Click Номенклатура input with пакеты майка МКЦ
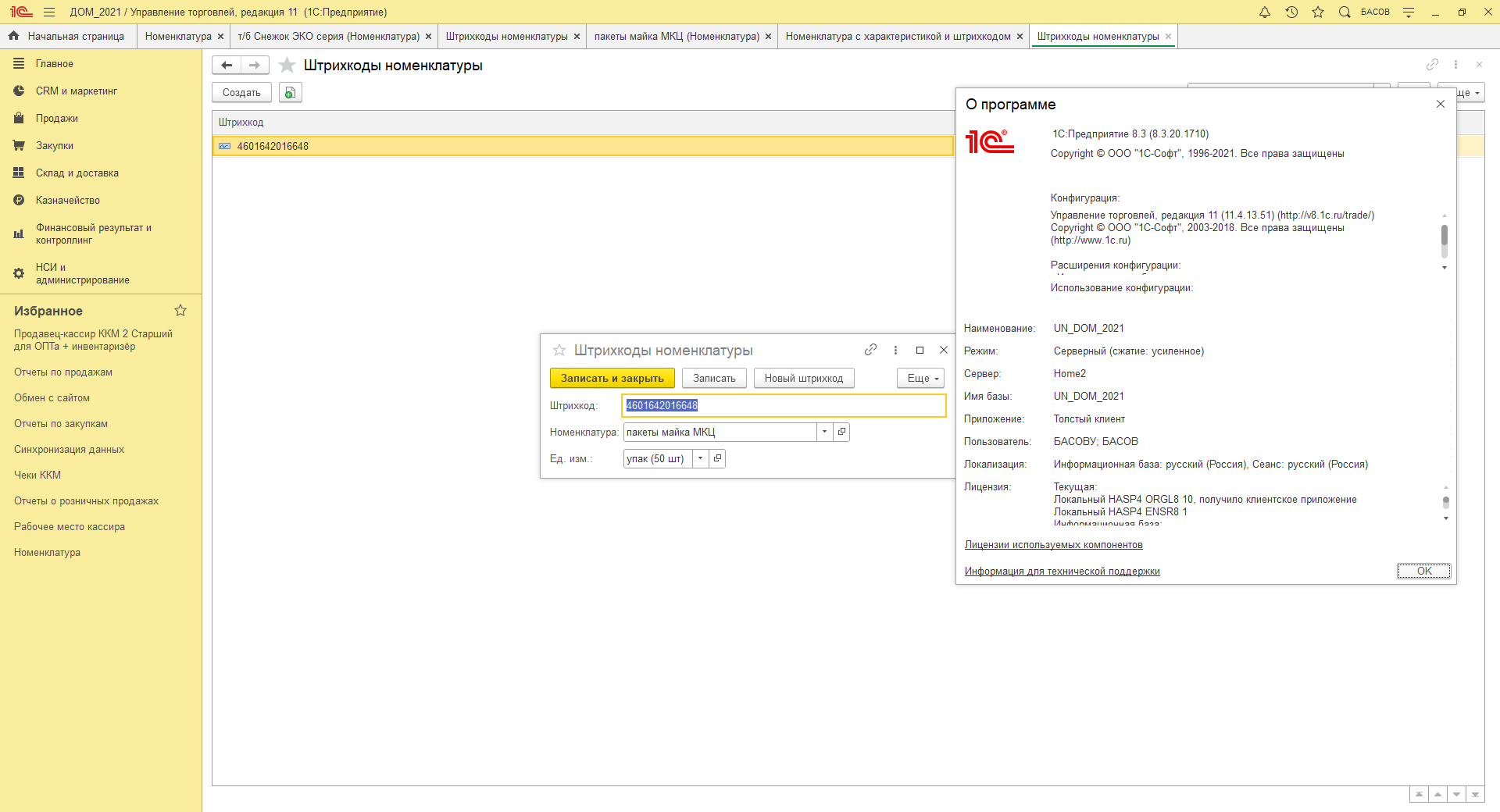The image size is (1500, 812). tap(720, 432)
